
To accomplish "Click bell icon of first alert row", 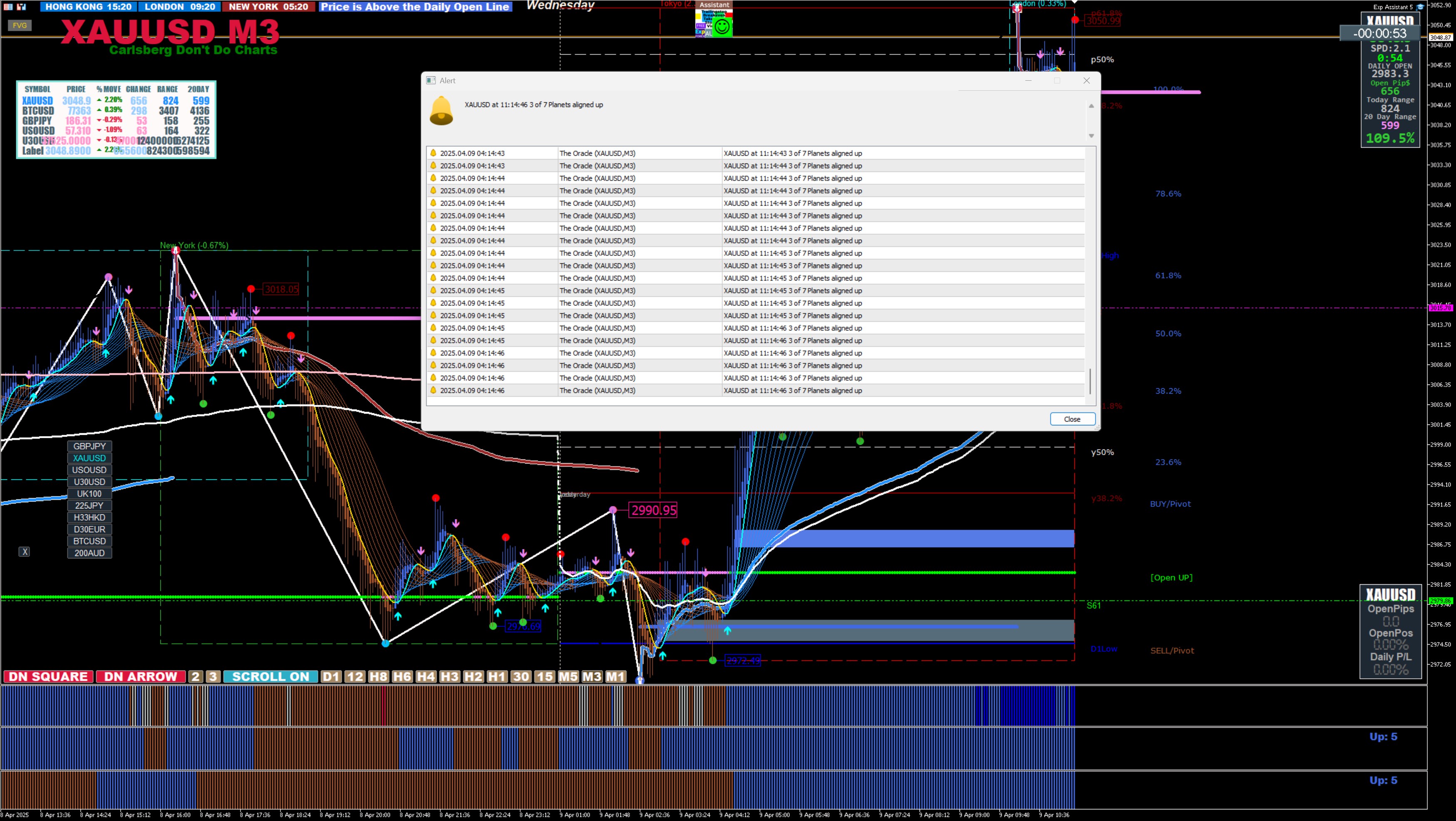I will click(x=434, y=153).
